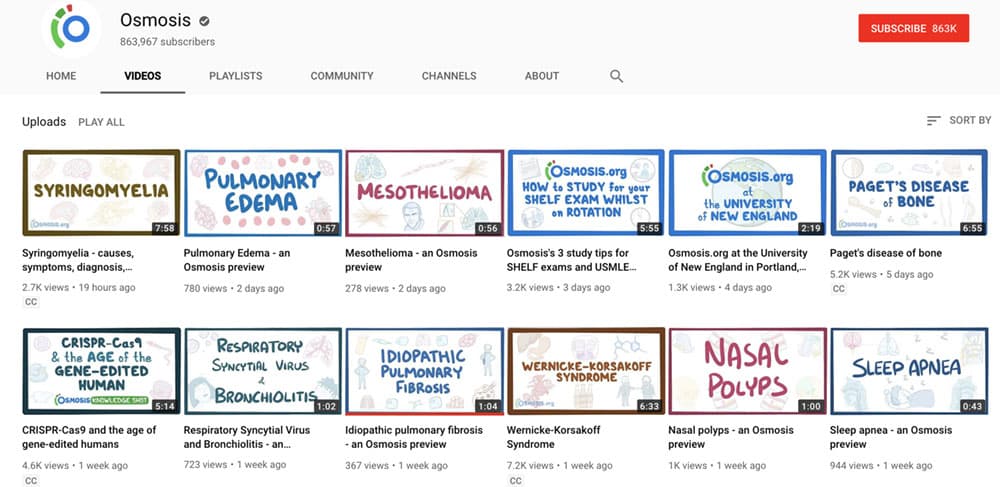Click title 'Respiratory Syncytial Virus and Bronchiolitis'
Image resolution: width=1000 pixels, height=487 pixels.
247,437
